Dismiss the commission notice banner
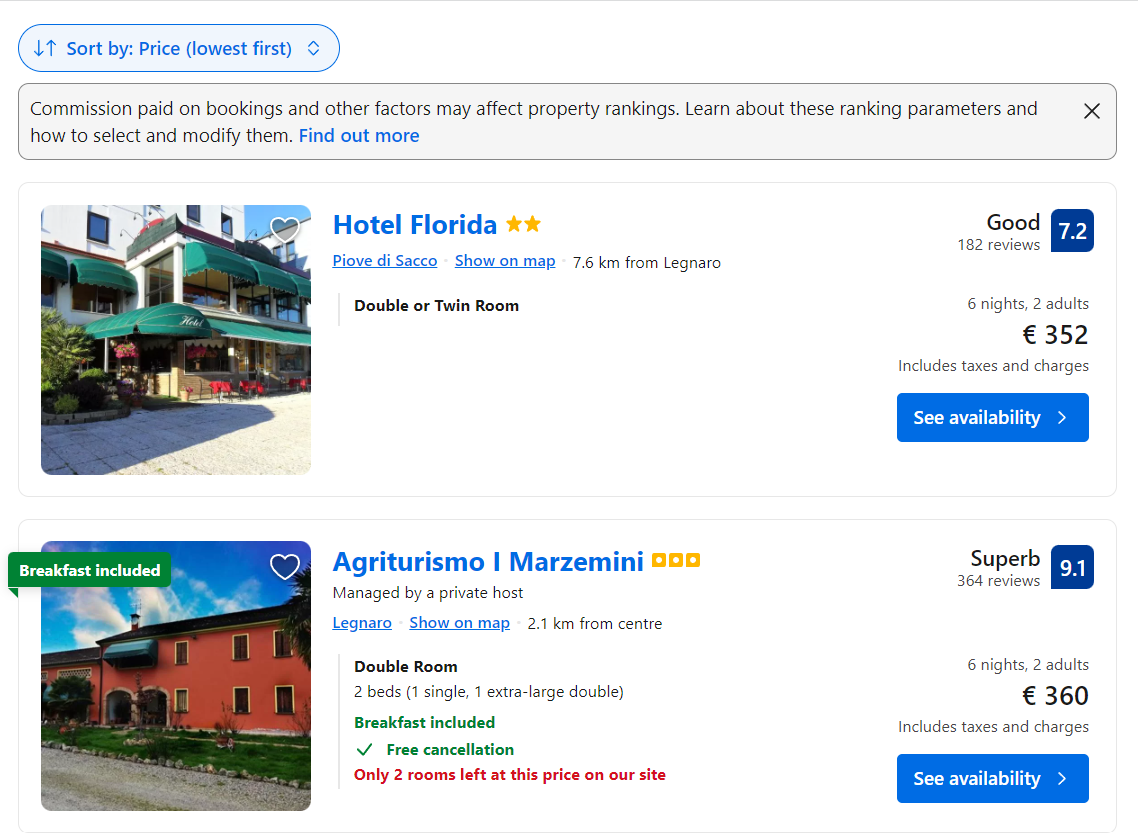 [x=1092, y=111]
